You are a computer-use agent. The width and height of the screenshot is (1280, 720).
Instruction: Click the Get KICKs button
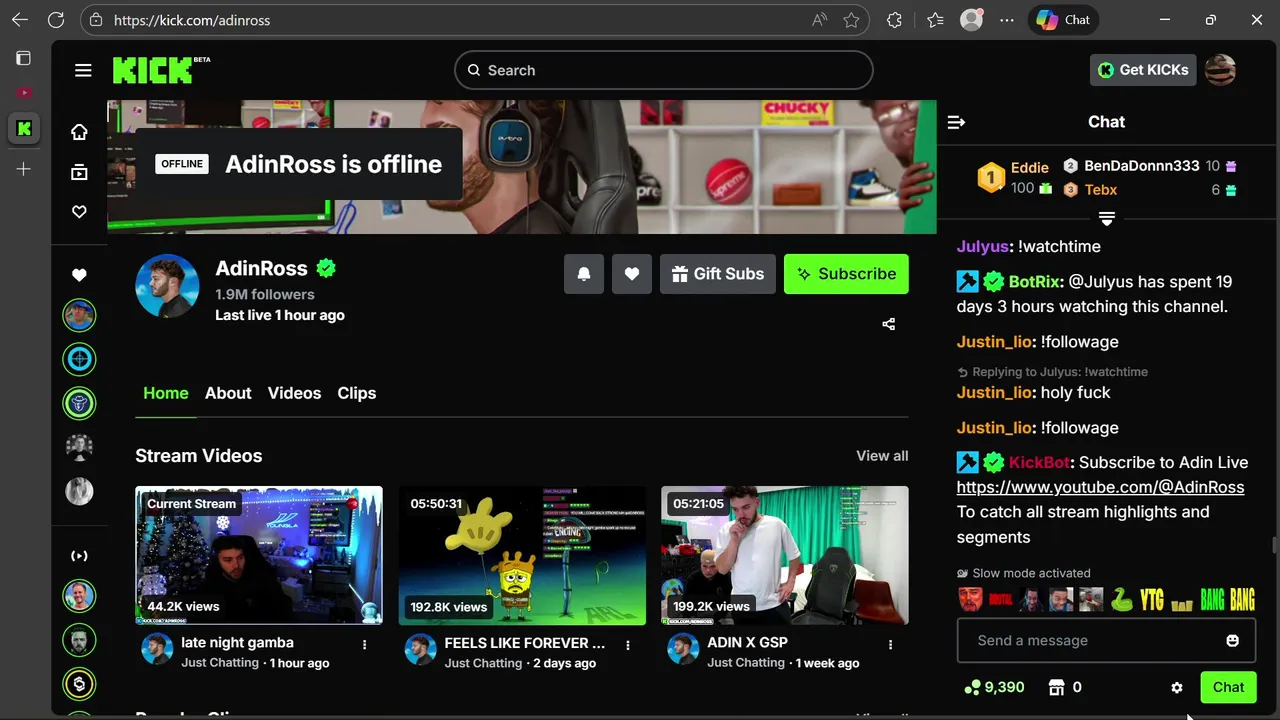point(1143,70)
